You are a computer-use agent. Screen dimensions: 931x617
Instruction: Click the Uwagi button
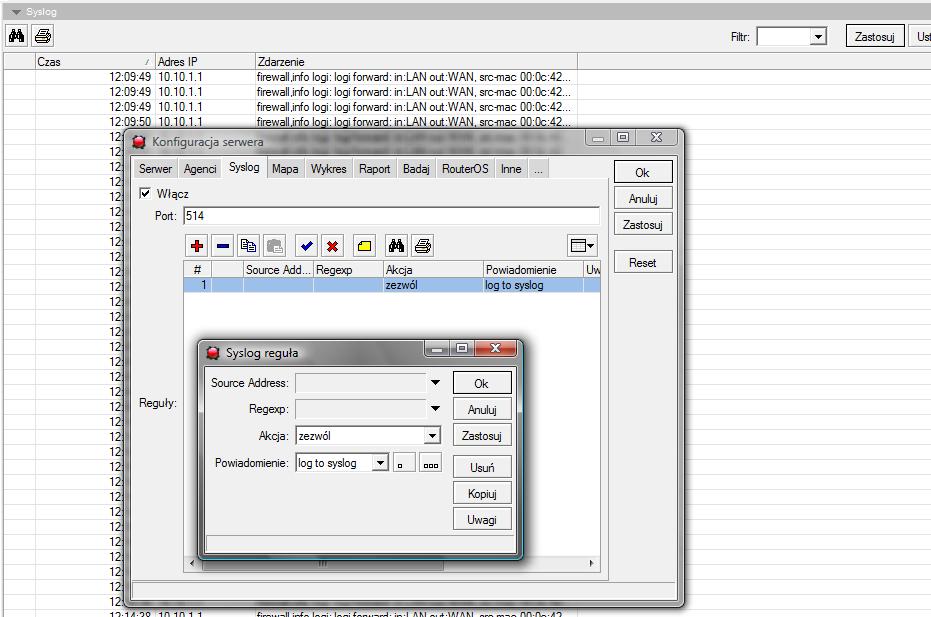pos(482,520)
